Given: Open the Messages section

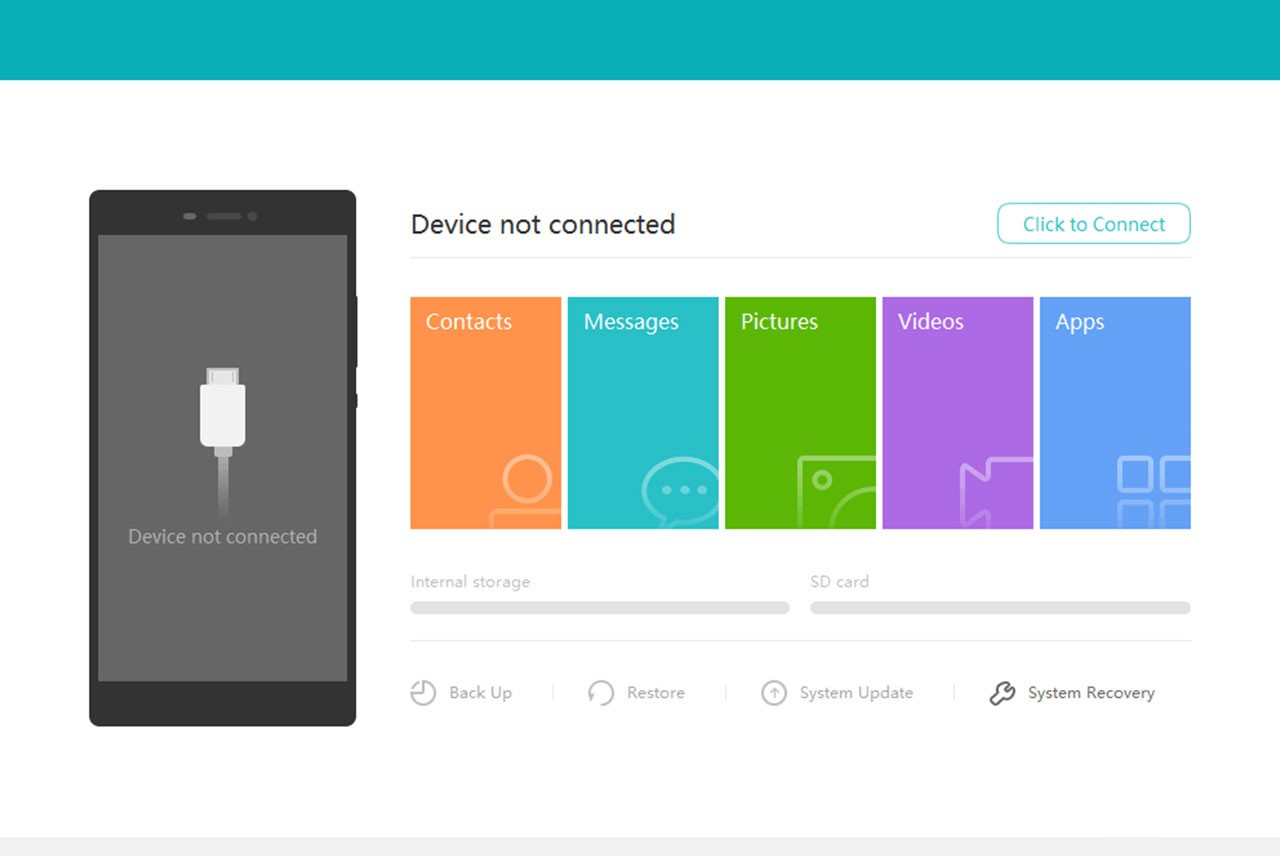Looking at the screenshot, I should click(642, 412).
